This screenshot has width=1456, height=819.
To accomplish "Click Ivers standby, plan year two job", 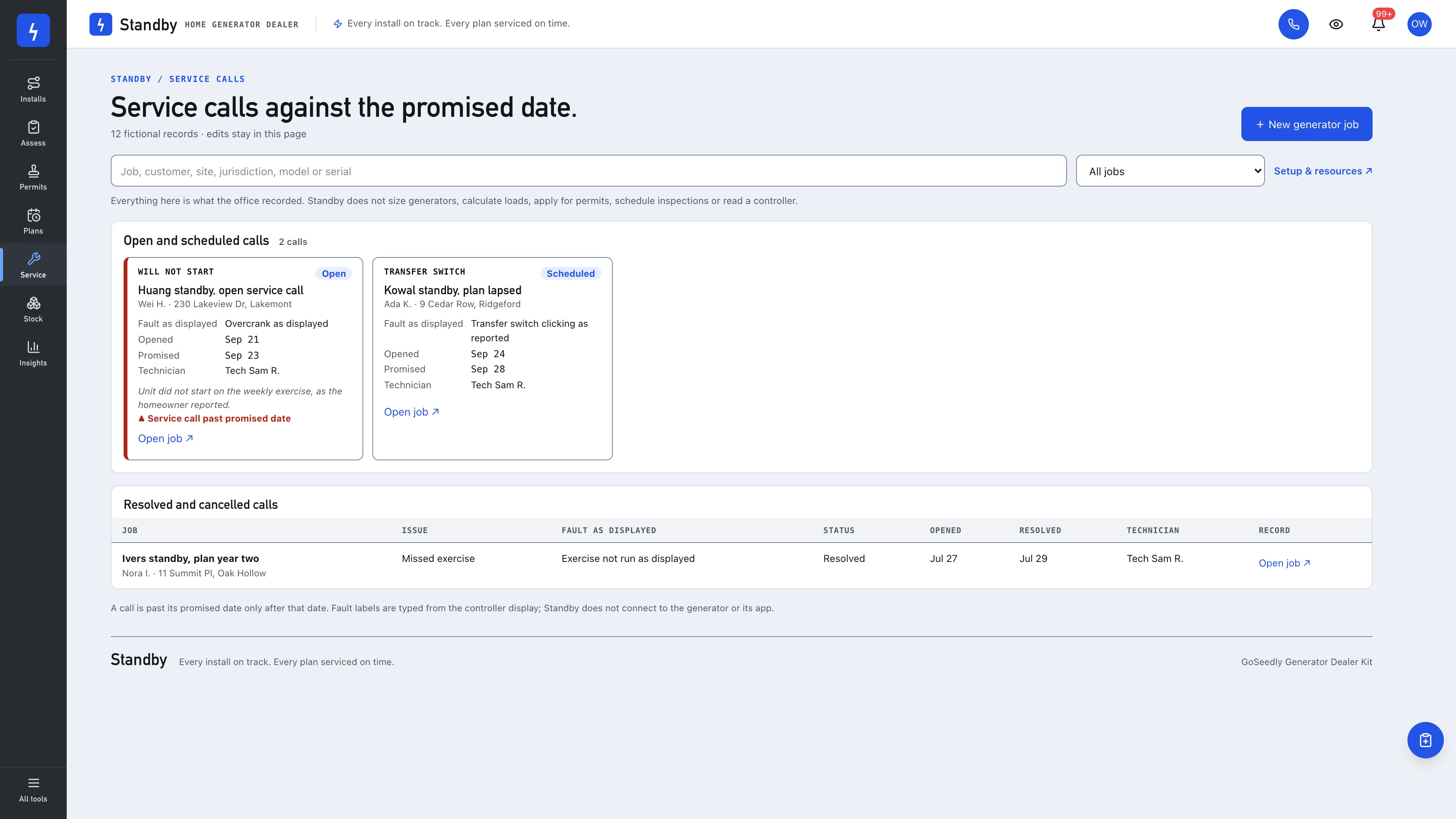I will [190, 559].
